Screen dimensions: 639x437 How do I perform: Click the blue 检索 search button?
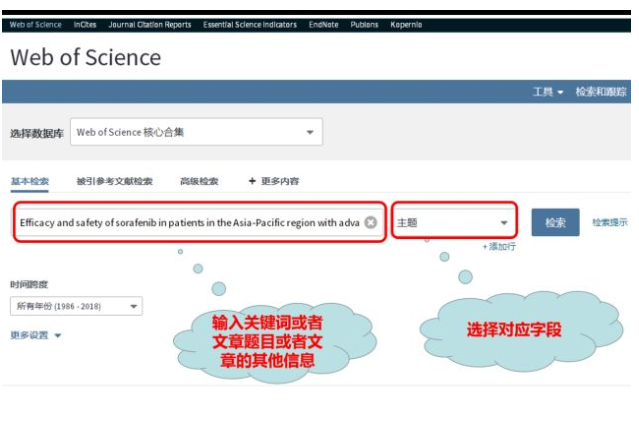(555, 223)
